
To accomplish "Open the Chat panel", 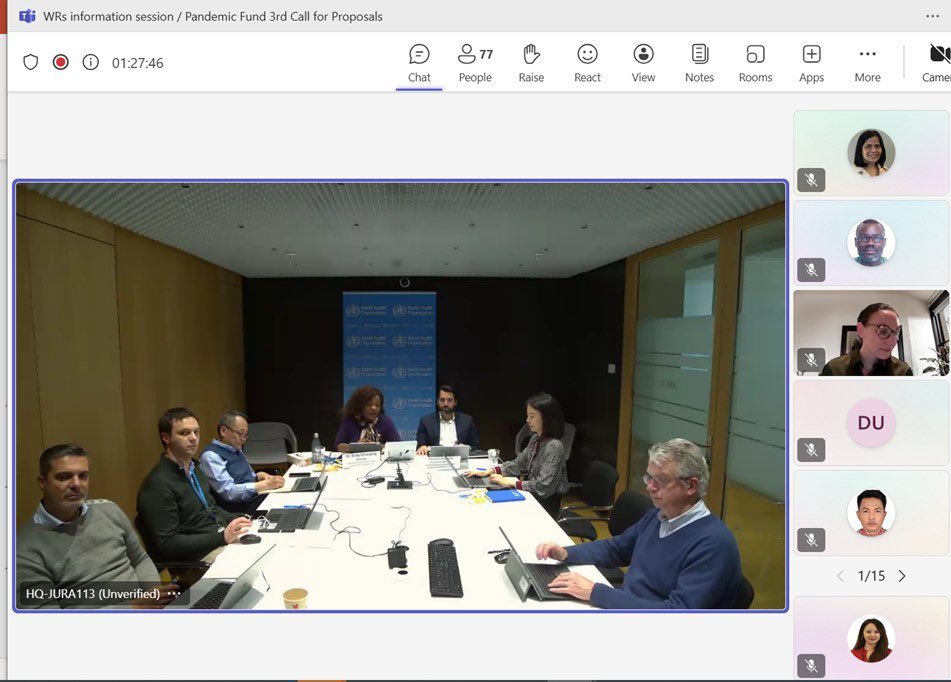I will tap(419, 63).
